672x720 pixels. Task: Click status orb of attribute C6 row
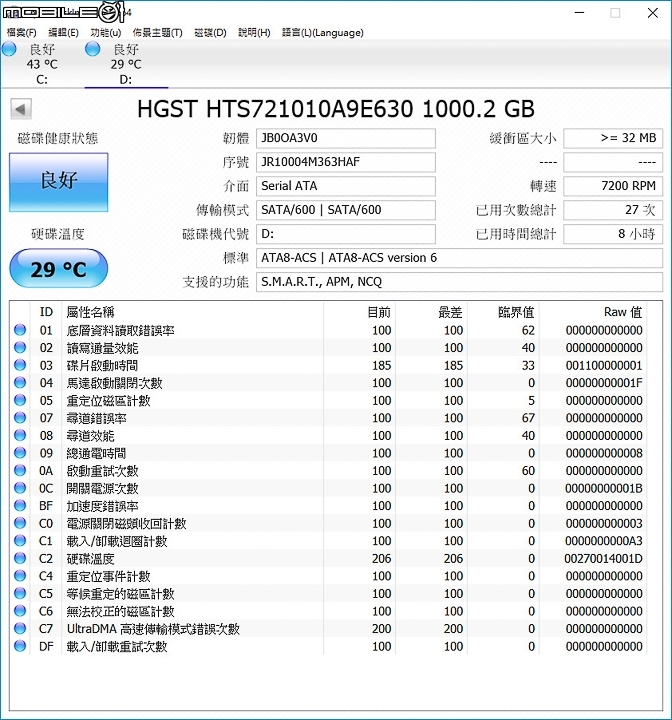pyautogui.click(x=20, y=611)
